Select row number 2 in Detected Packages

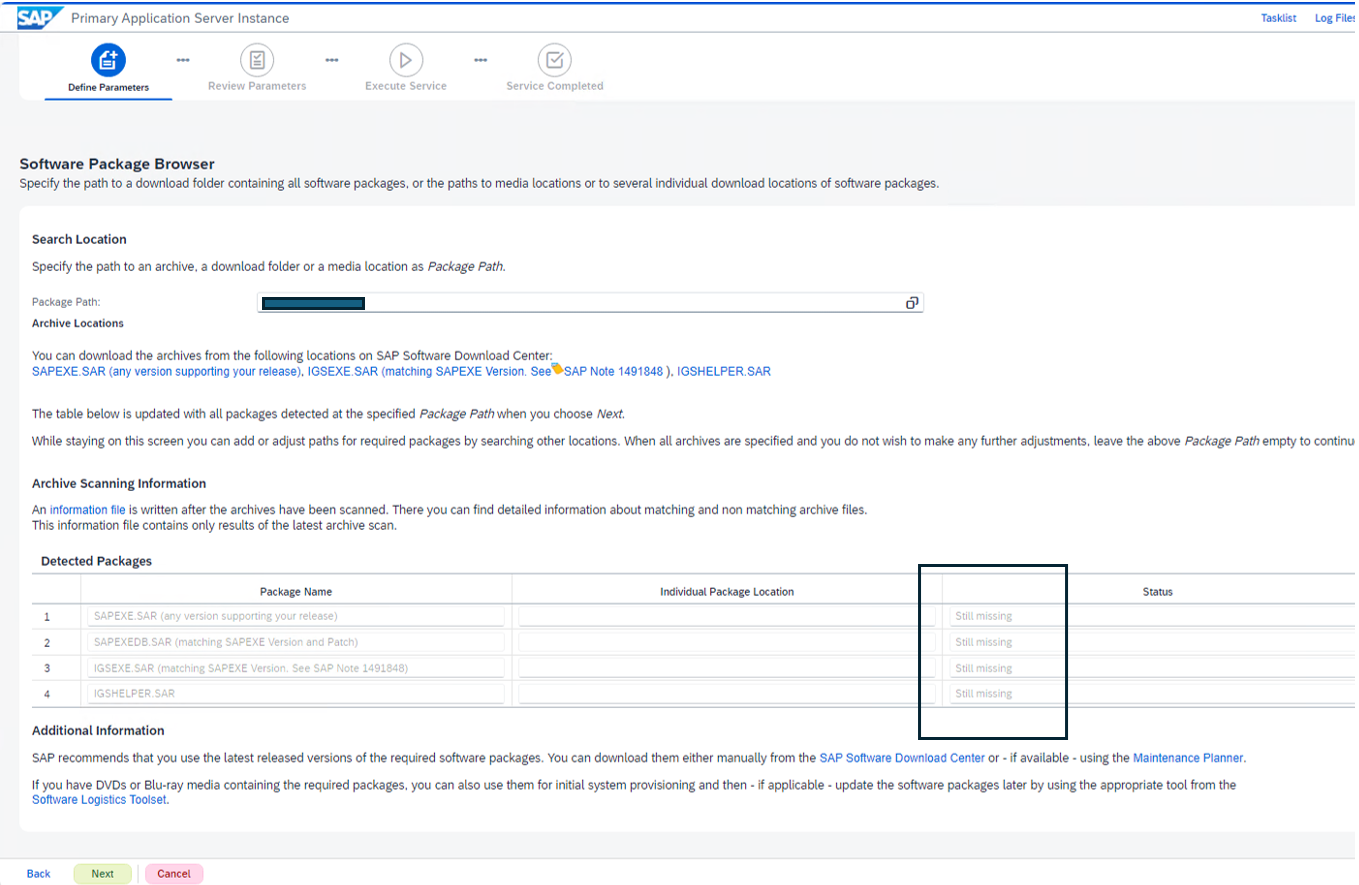48,642
